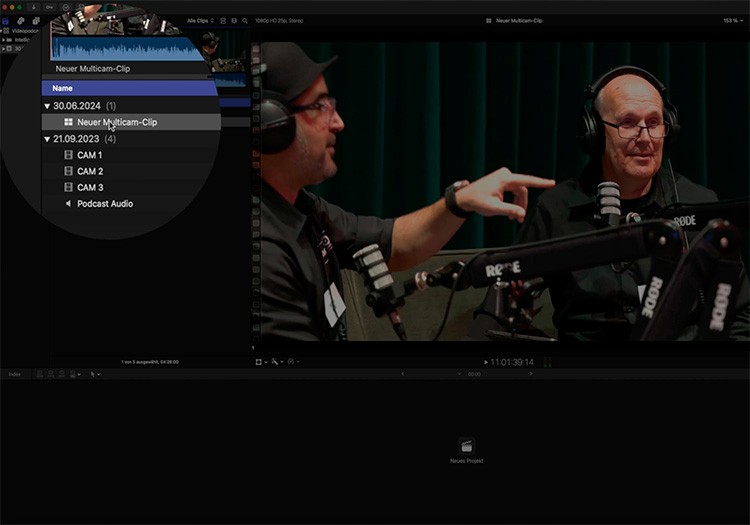Click Neuer Multicam-Clip viewer title
The image size is (750, 525).
click(519, 21)
